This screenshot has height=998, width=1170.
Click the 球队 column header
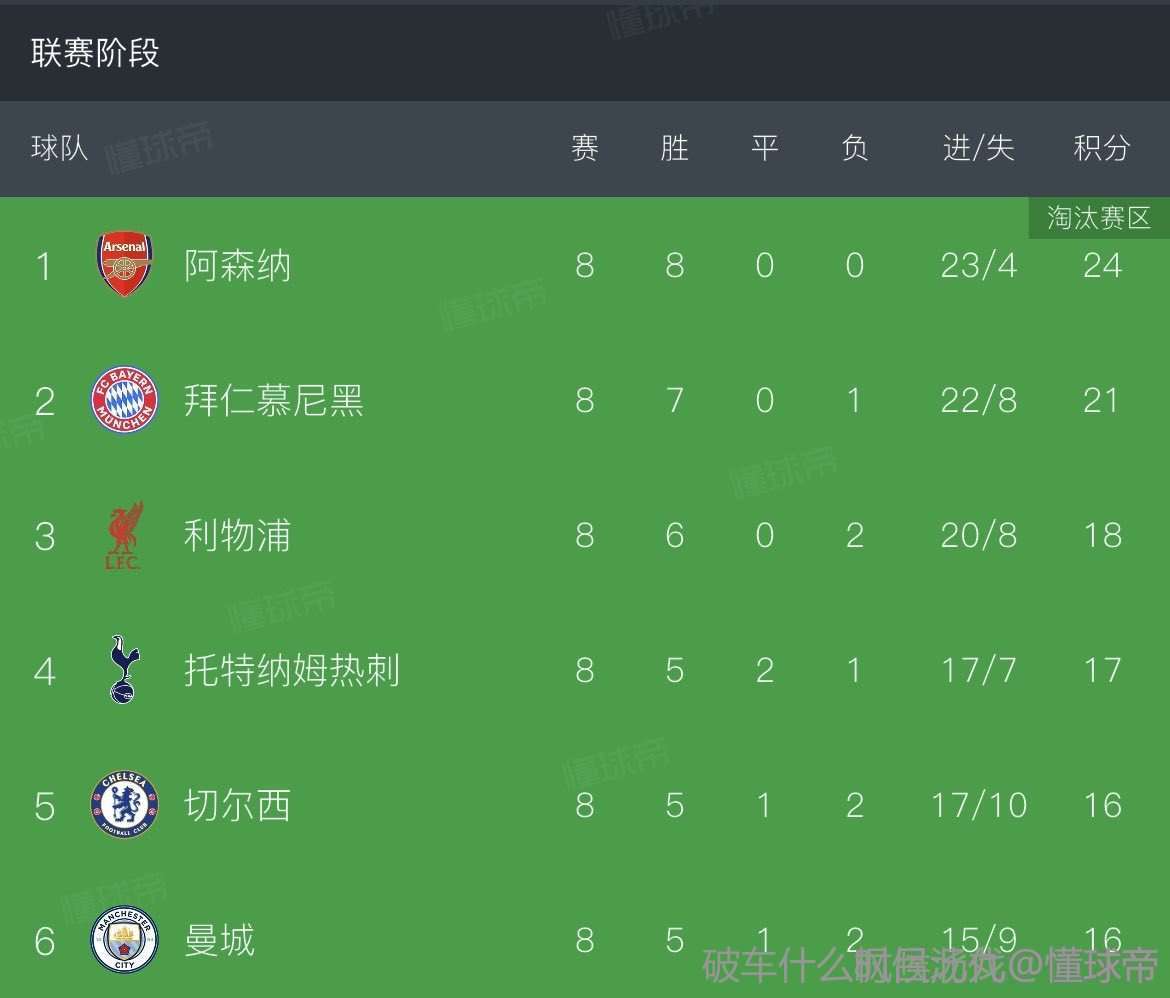pos(60,149)
